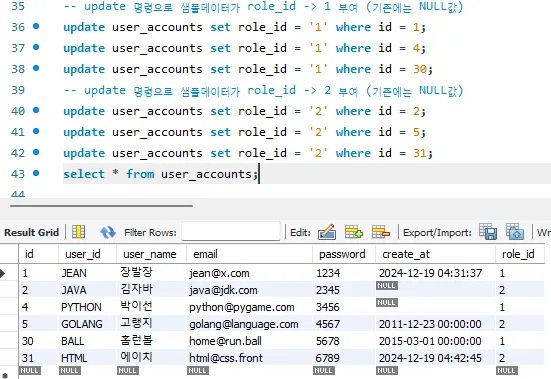The height and width of the screenshot is (379, 551).
Task: Select id cell 31
Action: pyautogui.click(x=38, y=358)
